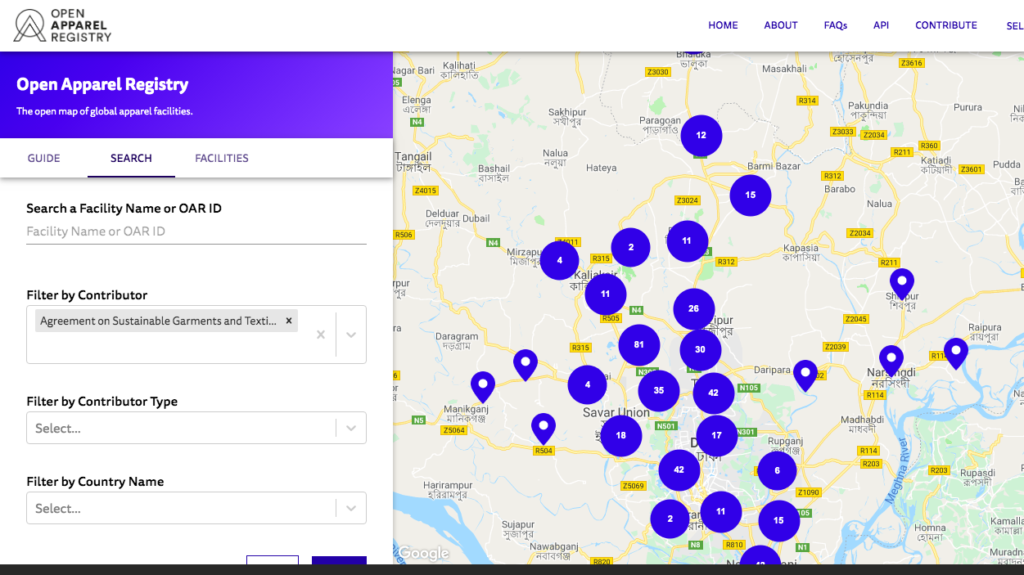Select the cluster marker showing 6

pyautogui.click(x=776, y=470)
